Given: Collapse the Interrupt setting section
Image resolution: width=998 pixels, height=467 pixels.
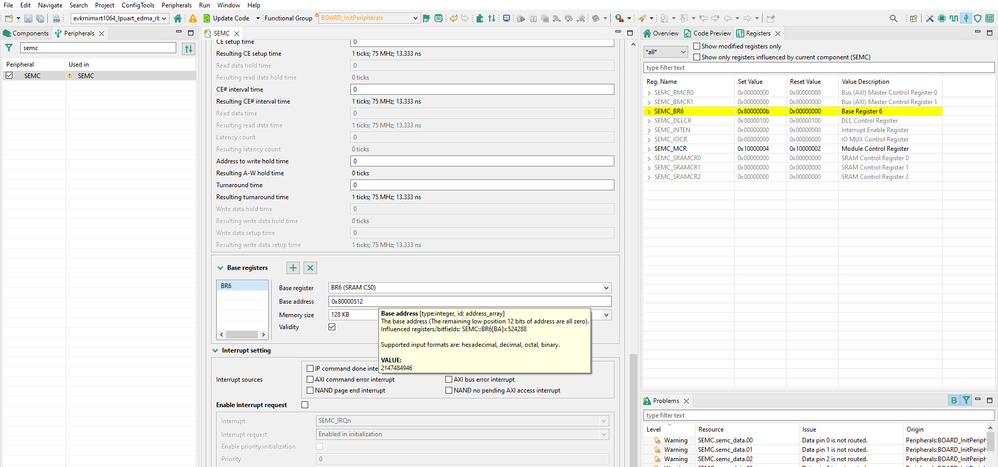Looking at the screenshot, I should (215, 351).
